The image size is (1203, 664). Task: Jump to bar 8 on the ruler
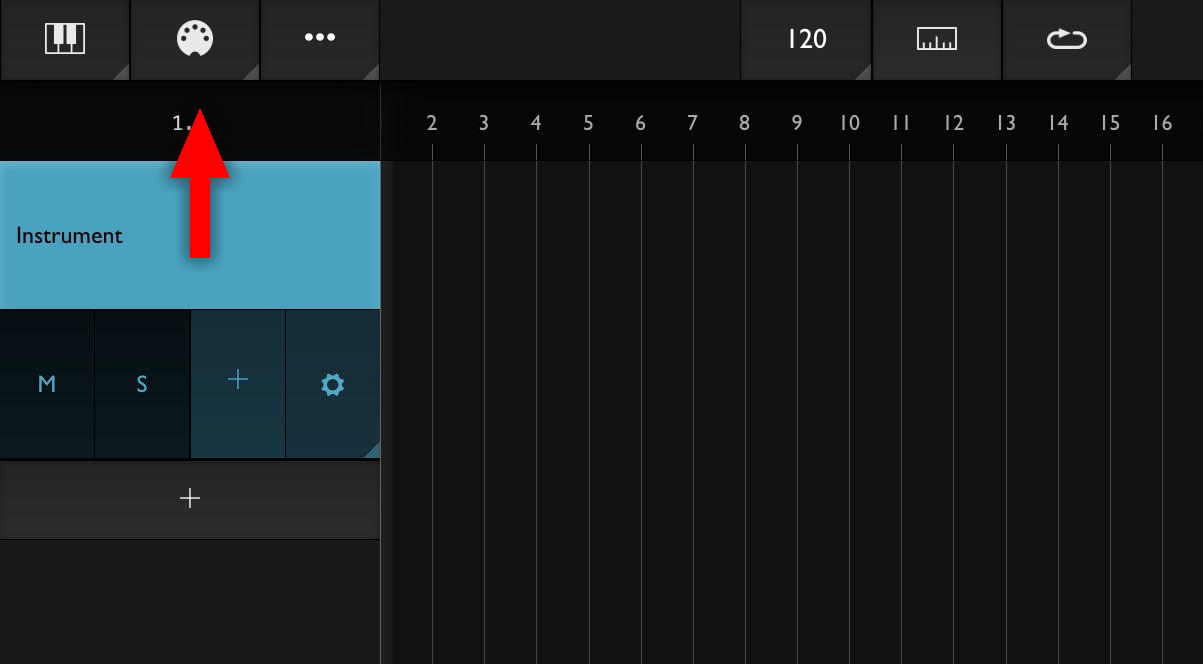pos(745,123)
